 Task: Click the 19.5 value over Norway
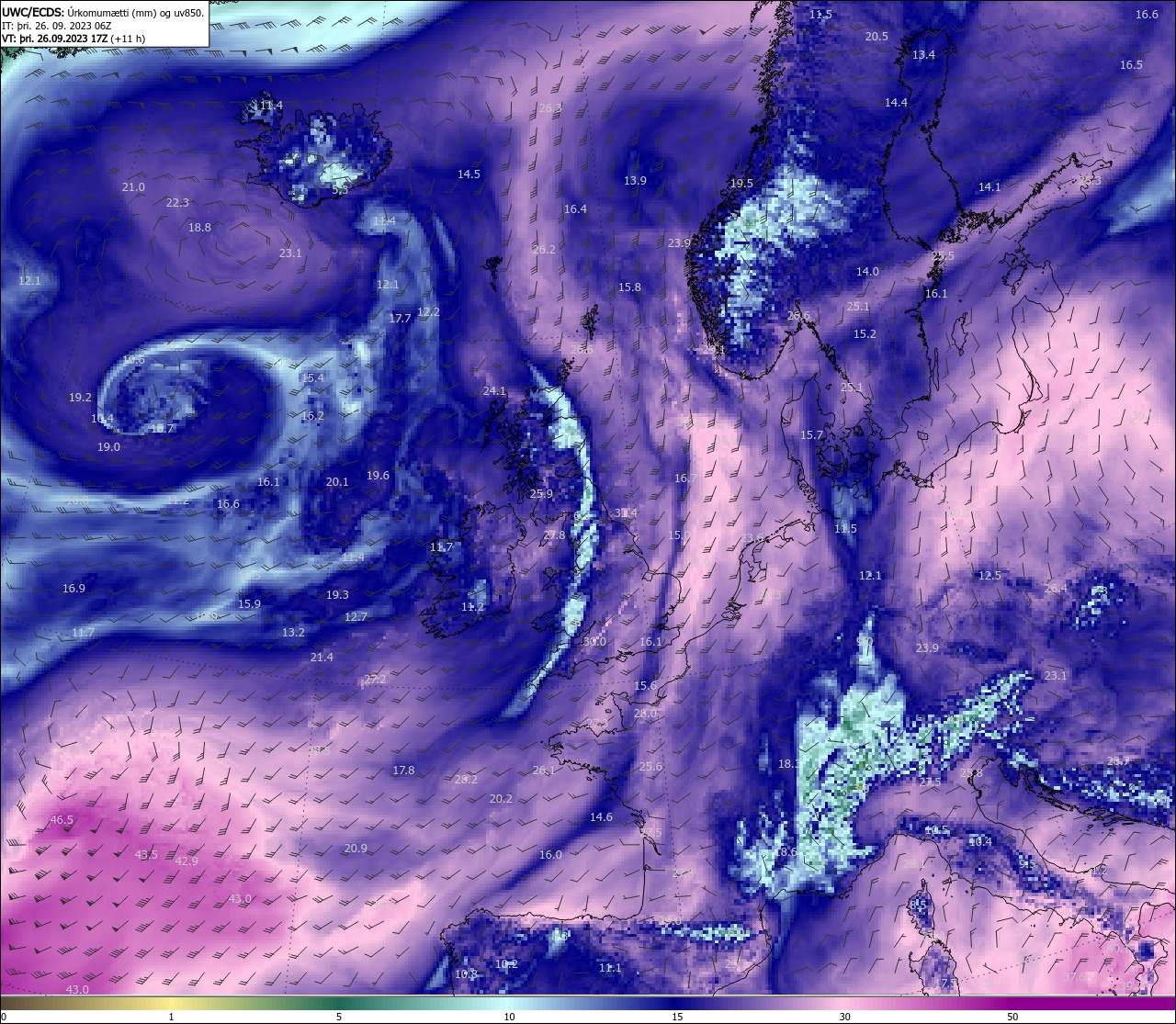pos(741,184)
